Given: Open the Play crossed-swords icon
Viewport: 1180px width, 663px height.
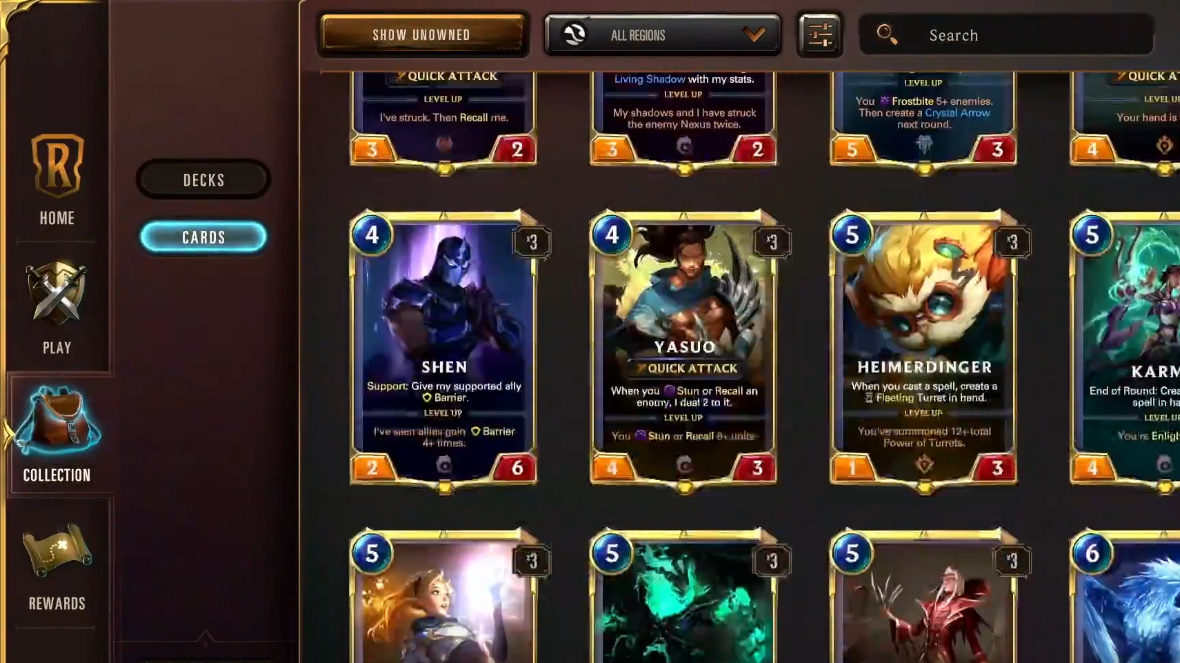Looking at the screenshot, I should [56, 293].
